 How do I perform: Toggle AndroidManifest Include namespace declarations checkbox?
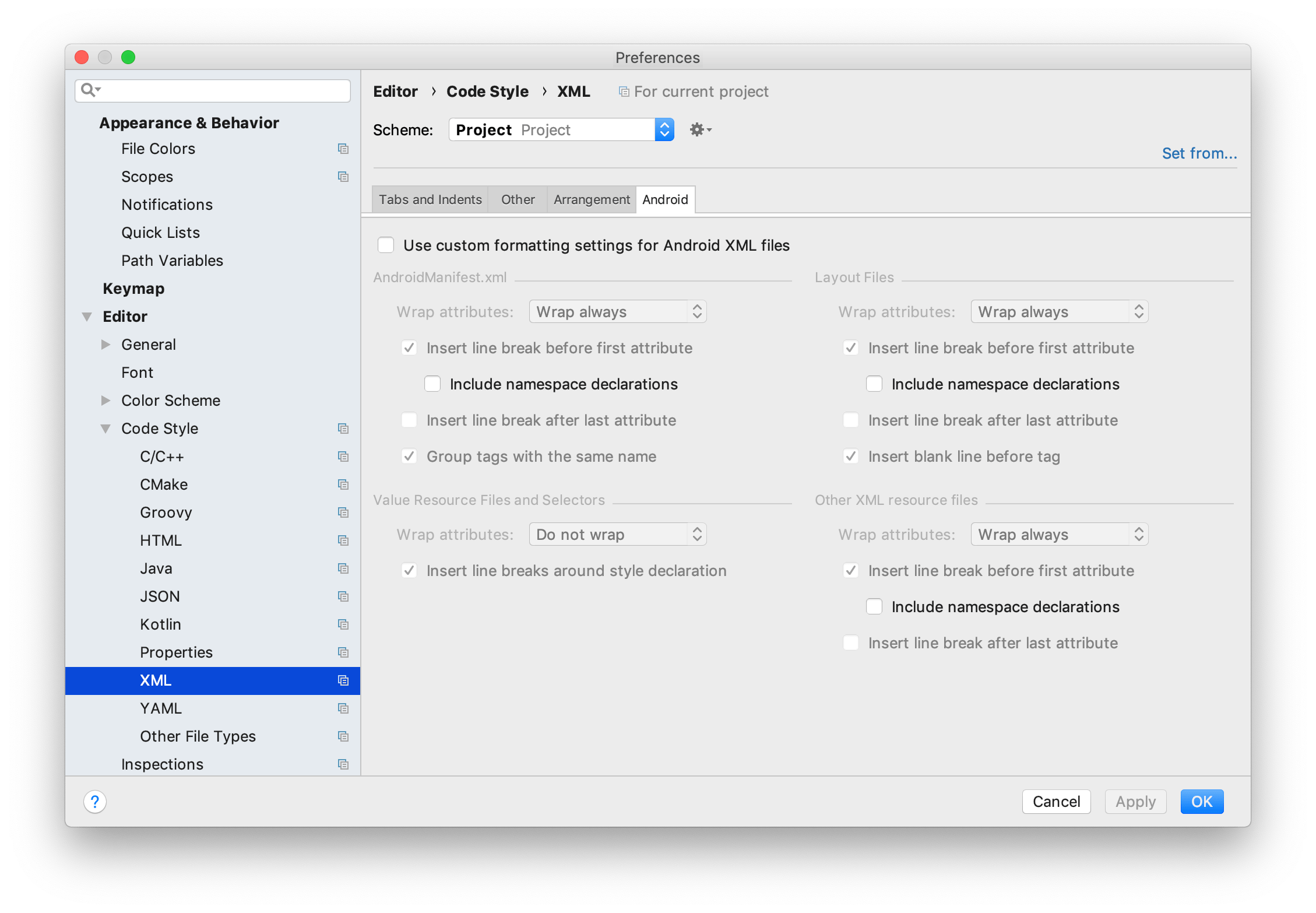(432, 384)
